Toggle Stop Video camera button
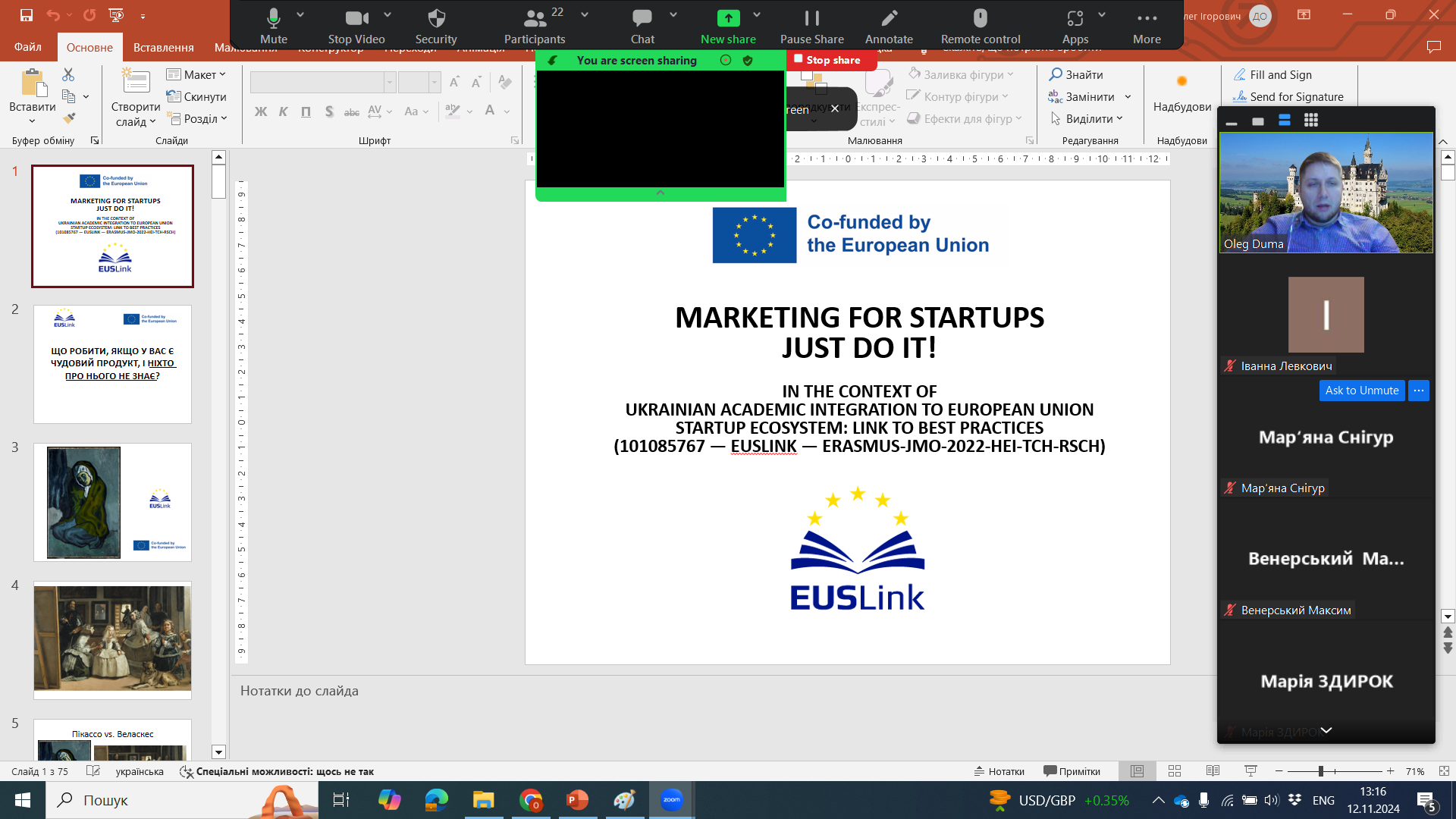 (x=356, y=18)
